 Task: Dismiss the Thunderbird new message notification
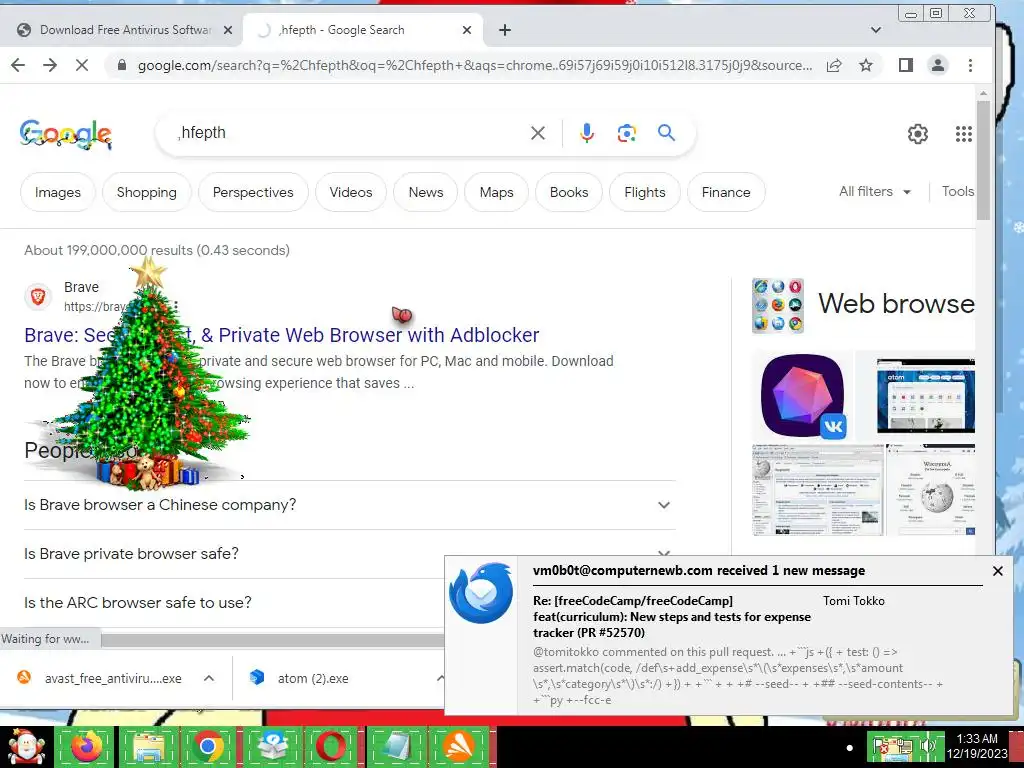pyautogui.click(x=997, y=571)
